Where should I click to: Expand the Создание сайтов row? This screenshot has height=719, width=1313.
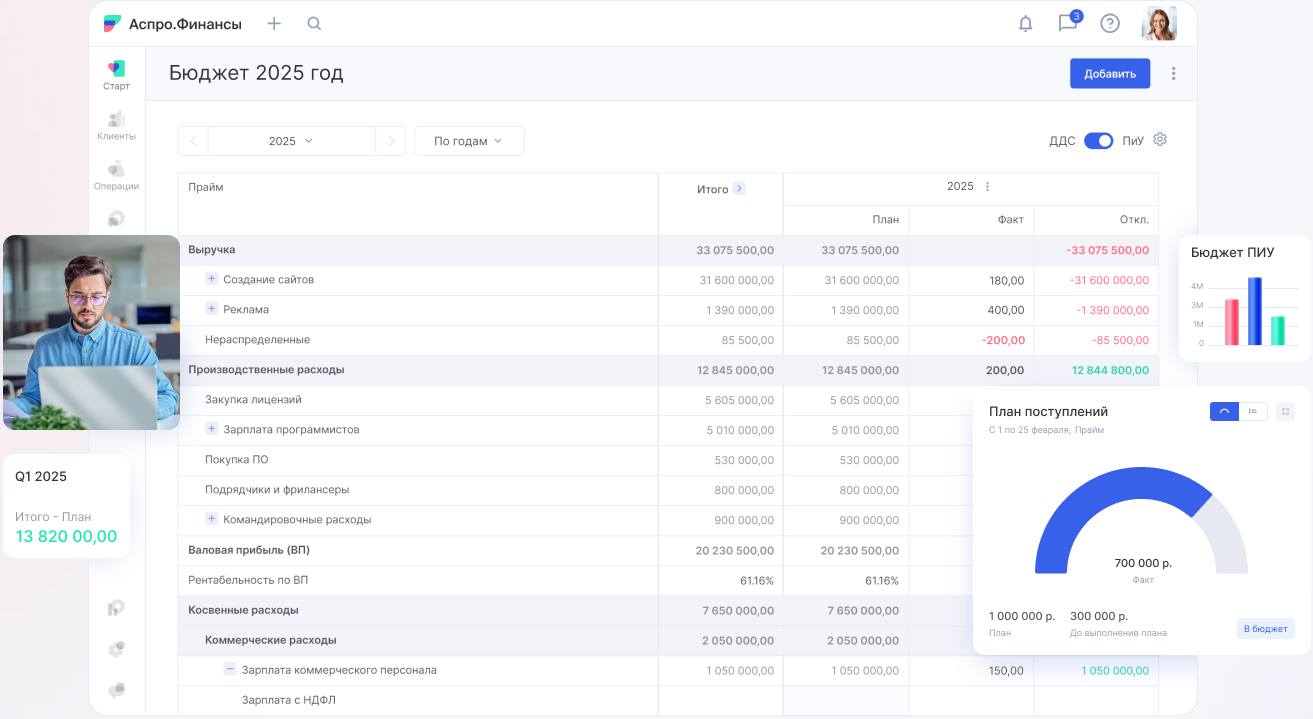pyautogui.click(x=211, y=279)
